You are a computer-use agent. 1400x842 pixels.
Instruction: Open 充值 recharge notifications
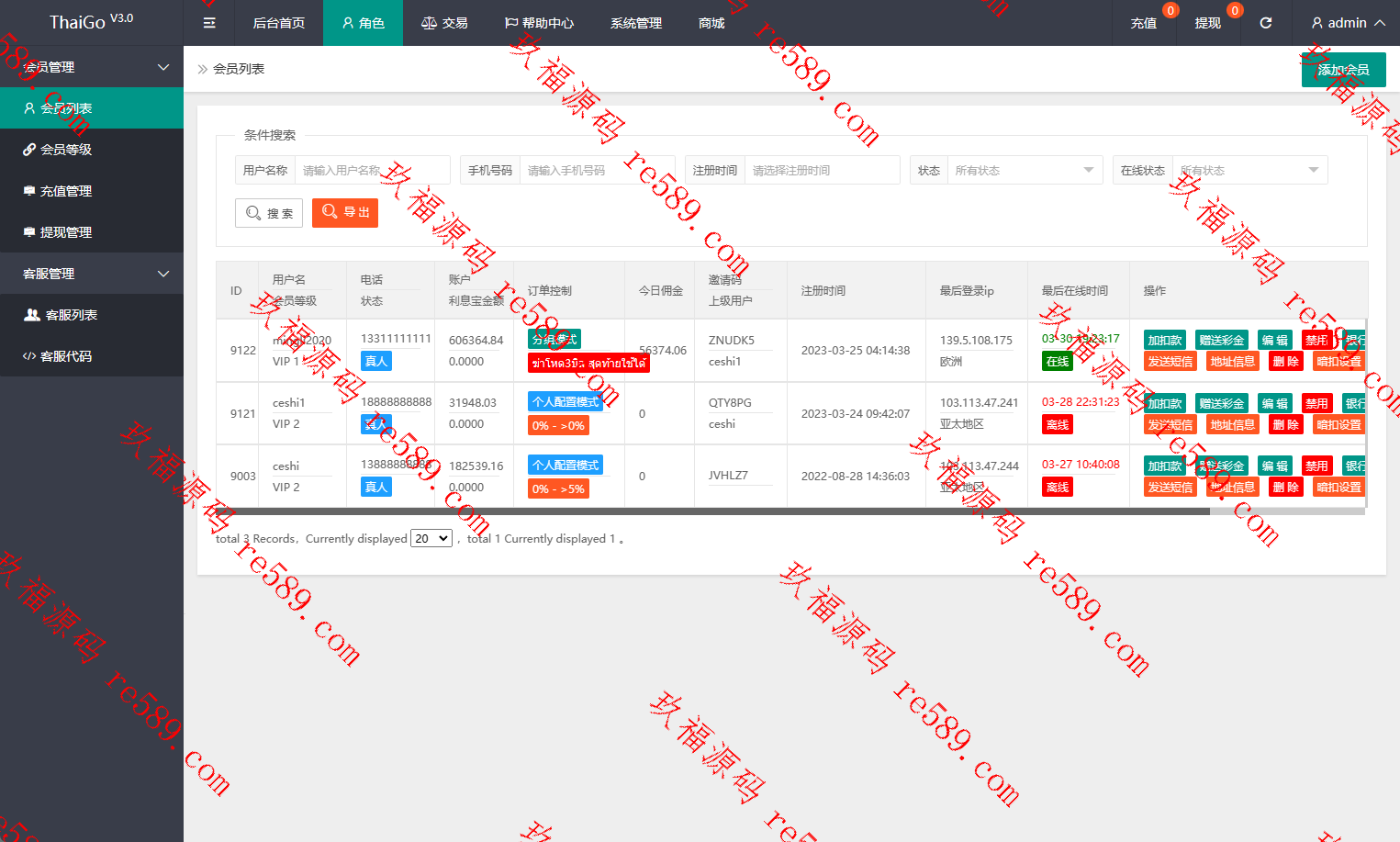(x=1144, y=23)
